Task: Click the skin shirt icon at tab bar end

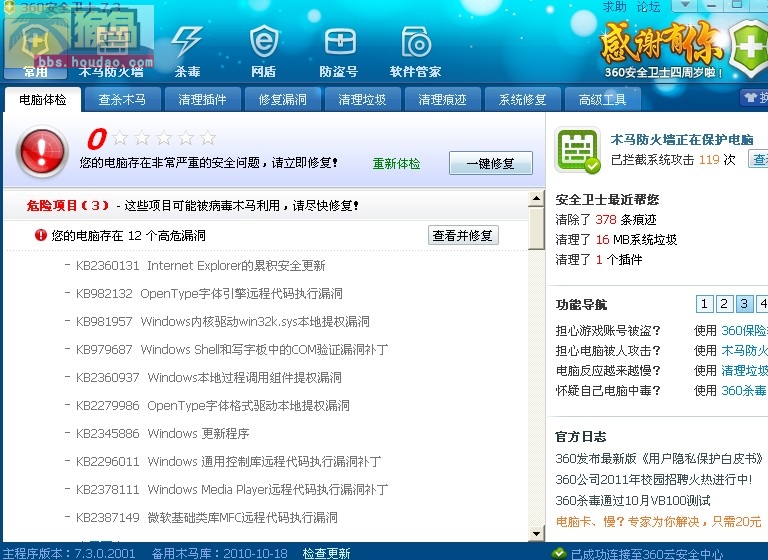Action: point(751,97)
